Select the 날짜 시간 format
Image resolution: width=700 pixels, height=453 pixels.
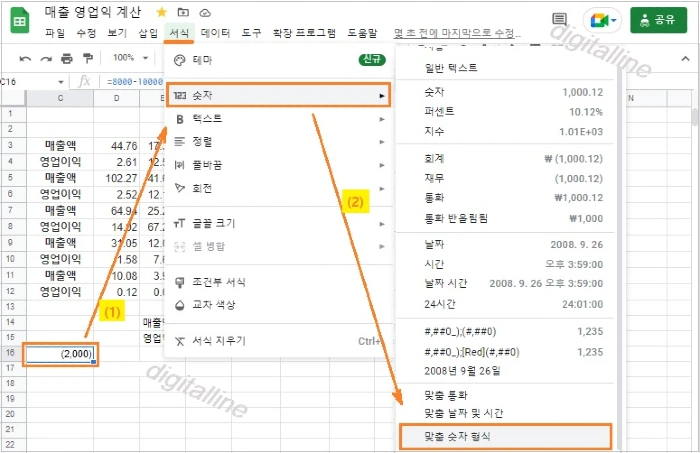[505, 283]
